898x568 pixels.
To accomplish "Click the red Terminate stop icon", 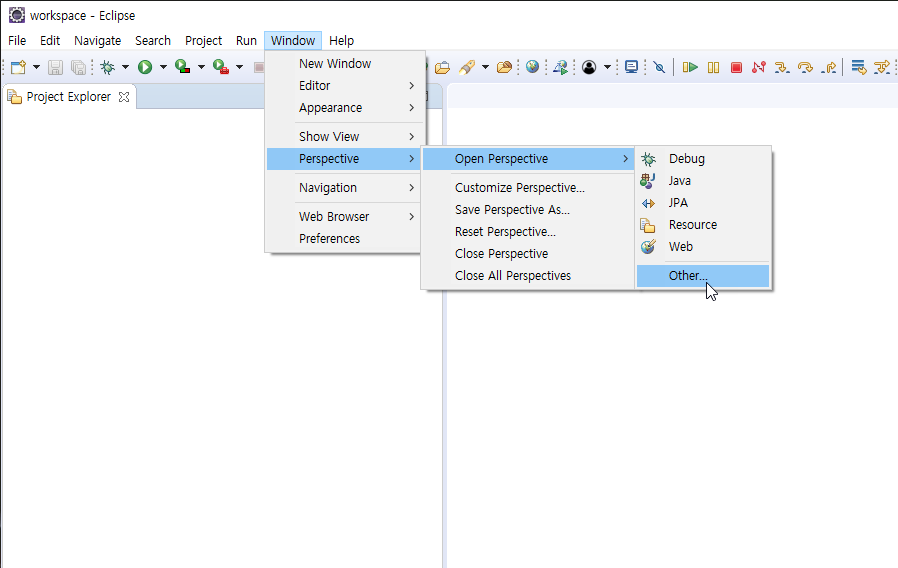I will [736, 67].
